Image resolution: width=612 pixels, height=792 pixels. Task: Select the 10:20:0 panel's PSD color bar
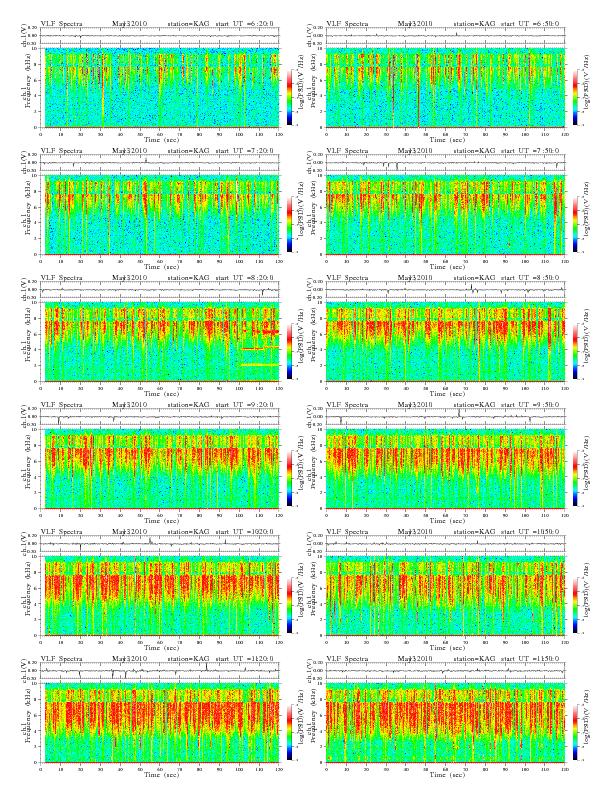289,605
